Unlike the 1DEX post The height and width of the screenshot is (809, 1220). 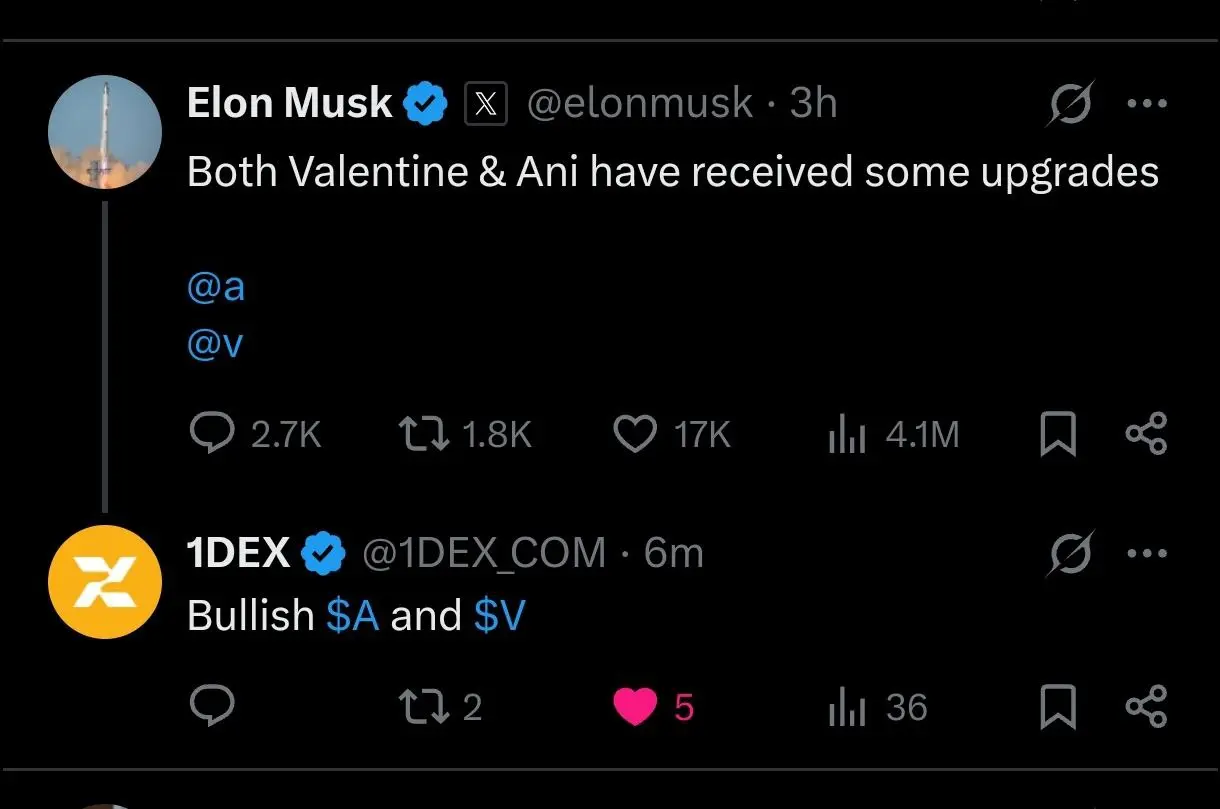[634, 707]
